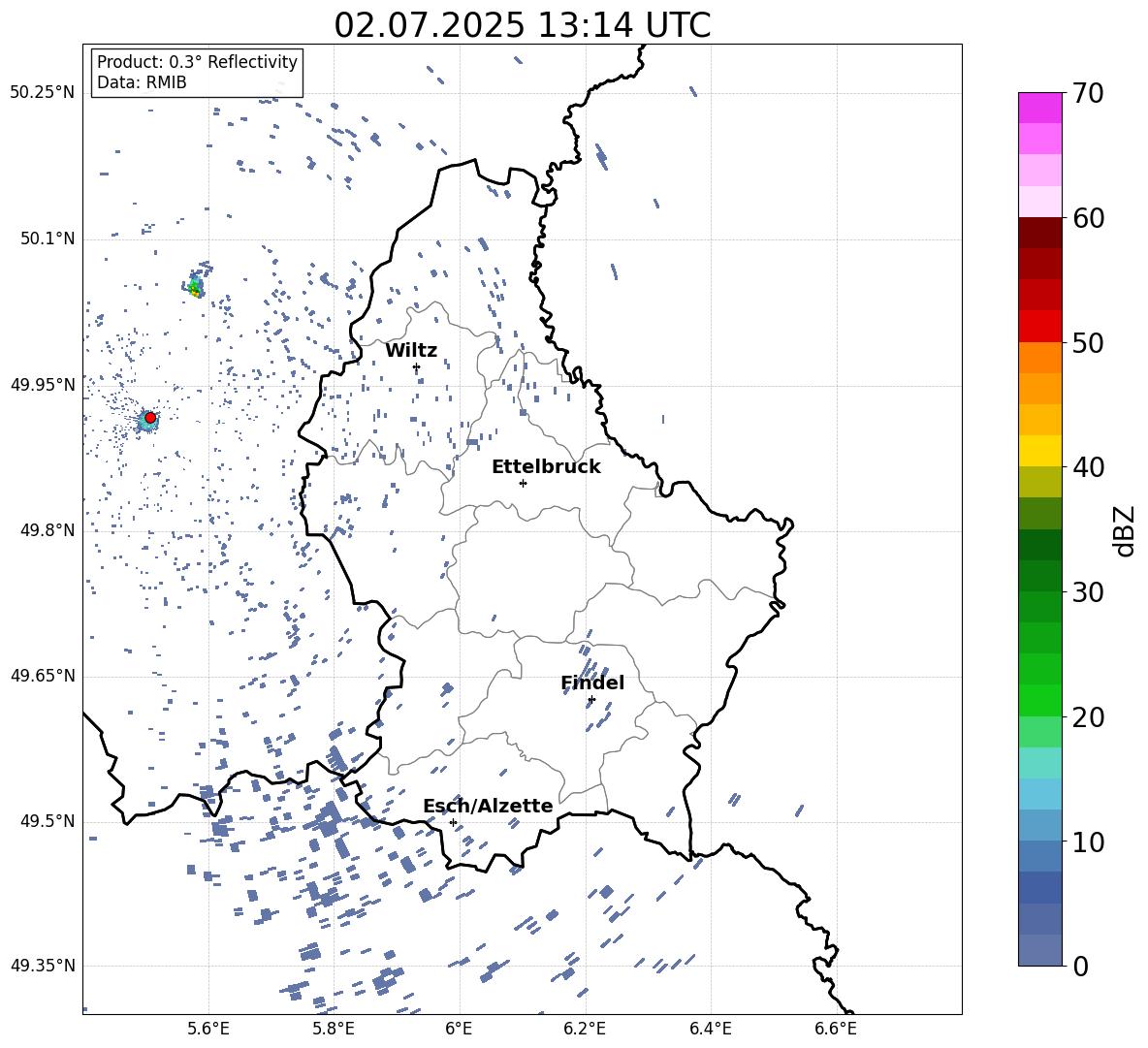This screenshot has height=1048, width=1148.
Task: Click the slate-blue swatch at colorbar bottom
Action: click(1039, 950)
